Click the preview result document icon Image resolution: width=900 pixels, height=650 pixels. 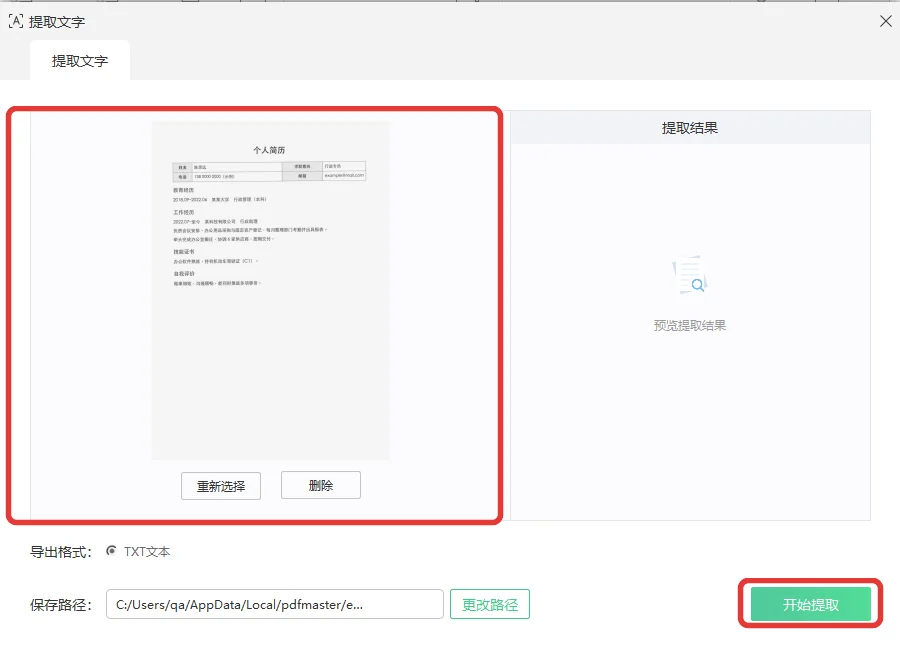click(690, 275)
